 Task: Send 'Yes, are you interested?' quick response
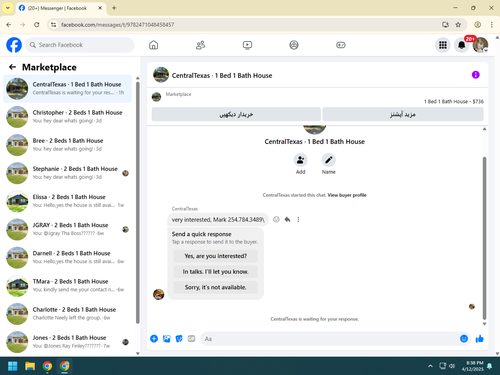coord(216,256)
